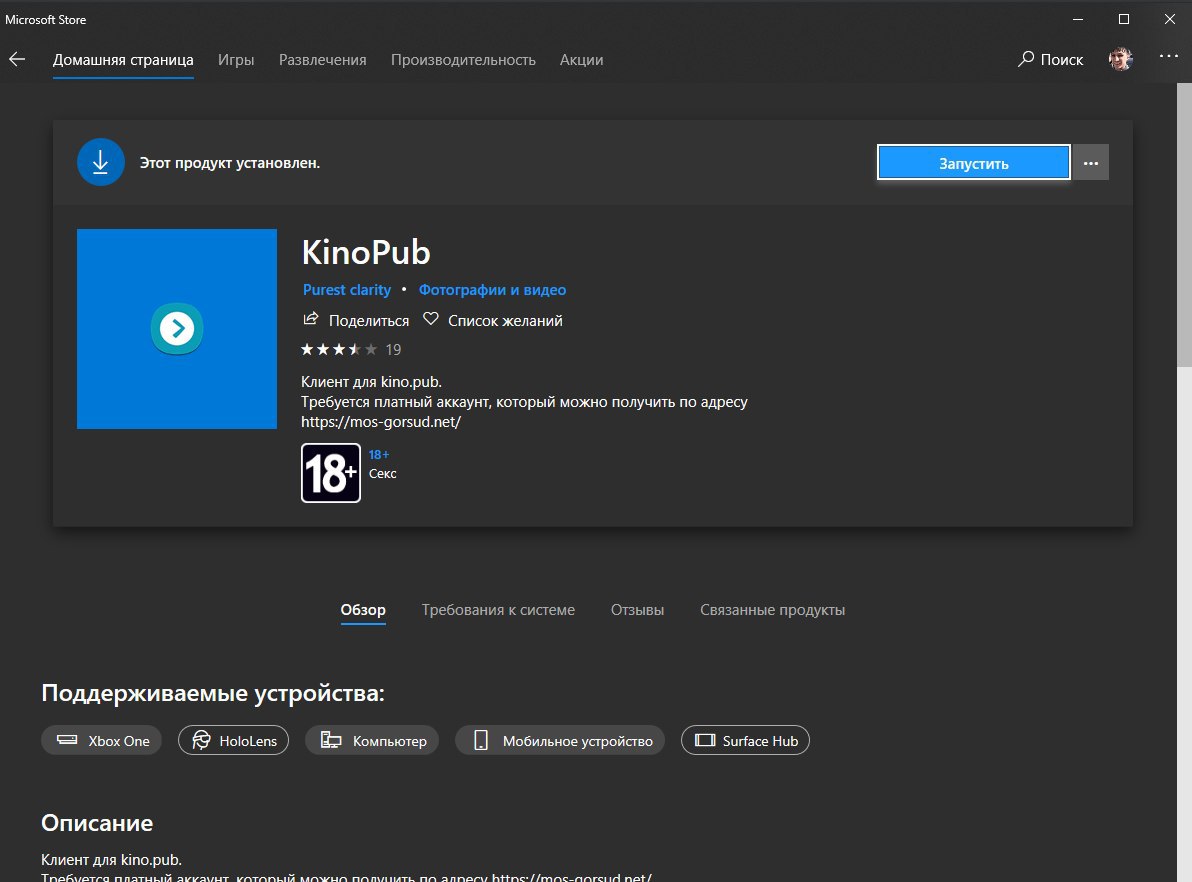Select the Обзор tab

(x=363, y=611)
